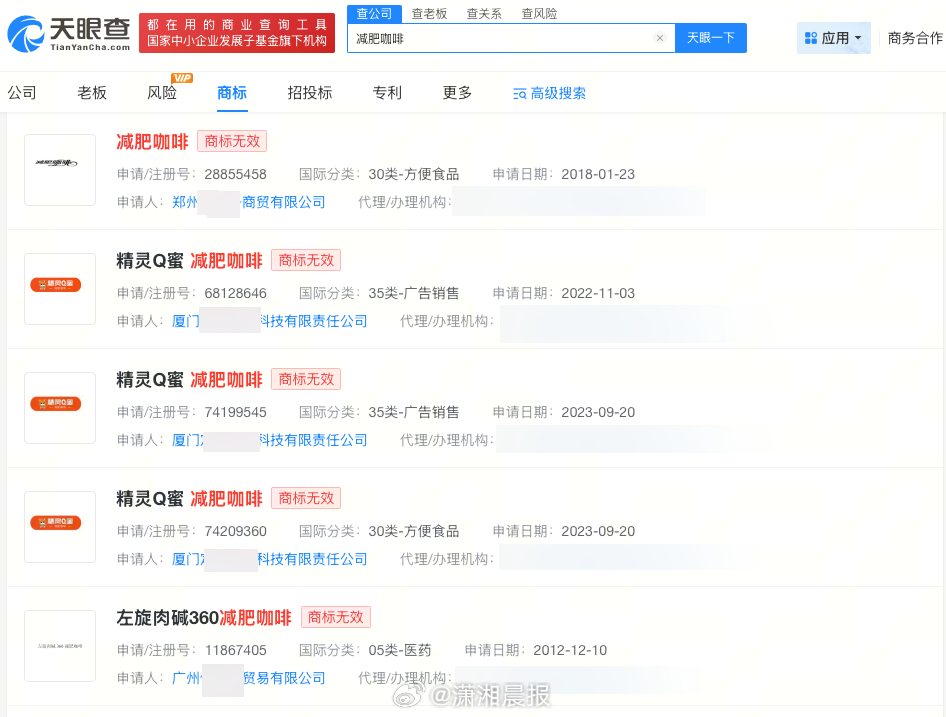Select the 05类-医药 classification text
The width and height of the screenshot is (946, 717).
click(400, 651)
